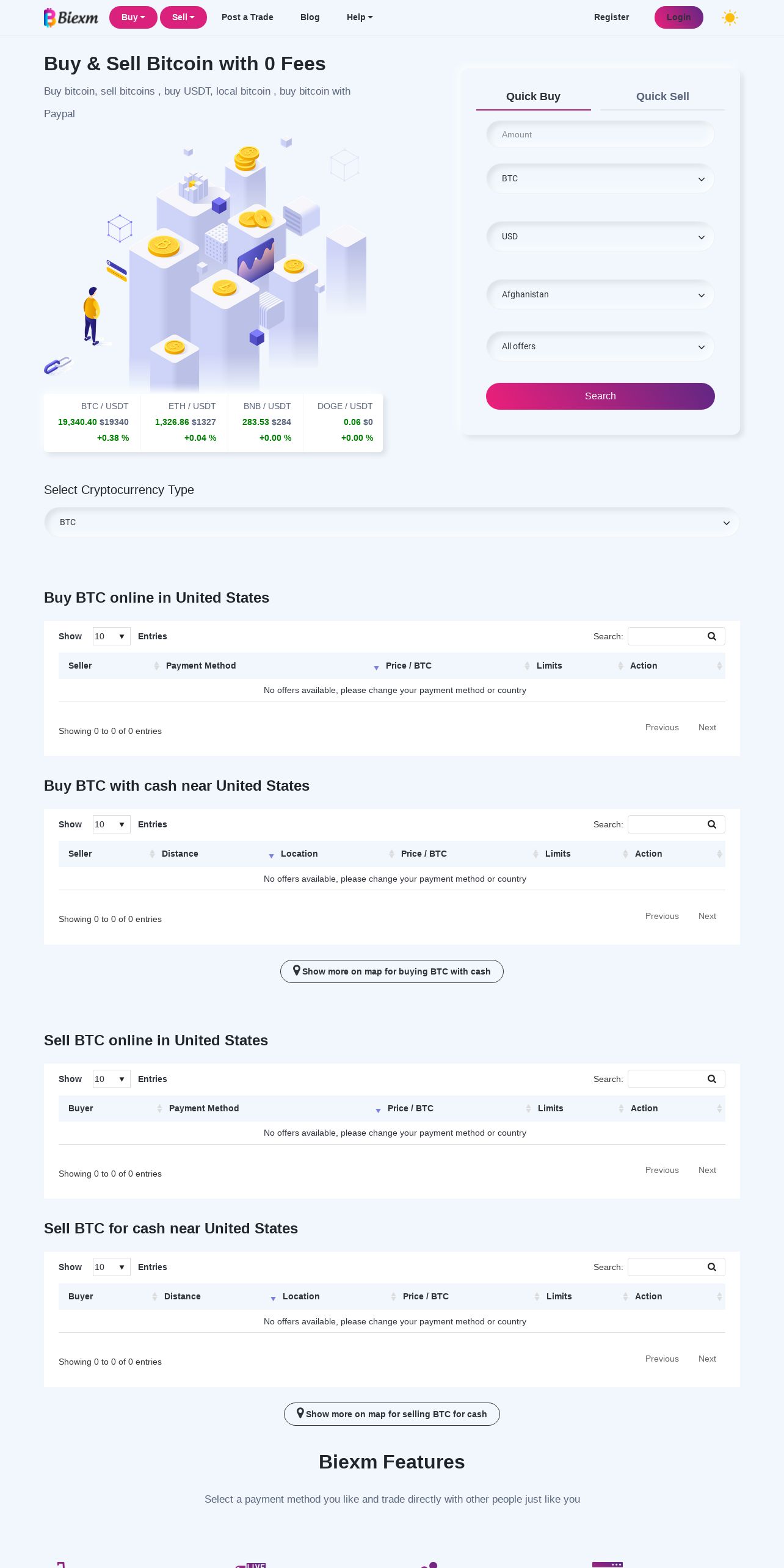The image size is (784, 1568).
Task: Click the Amount input field
Action: point(600,134)
